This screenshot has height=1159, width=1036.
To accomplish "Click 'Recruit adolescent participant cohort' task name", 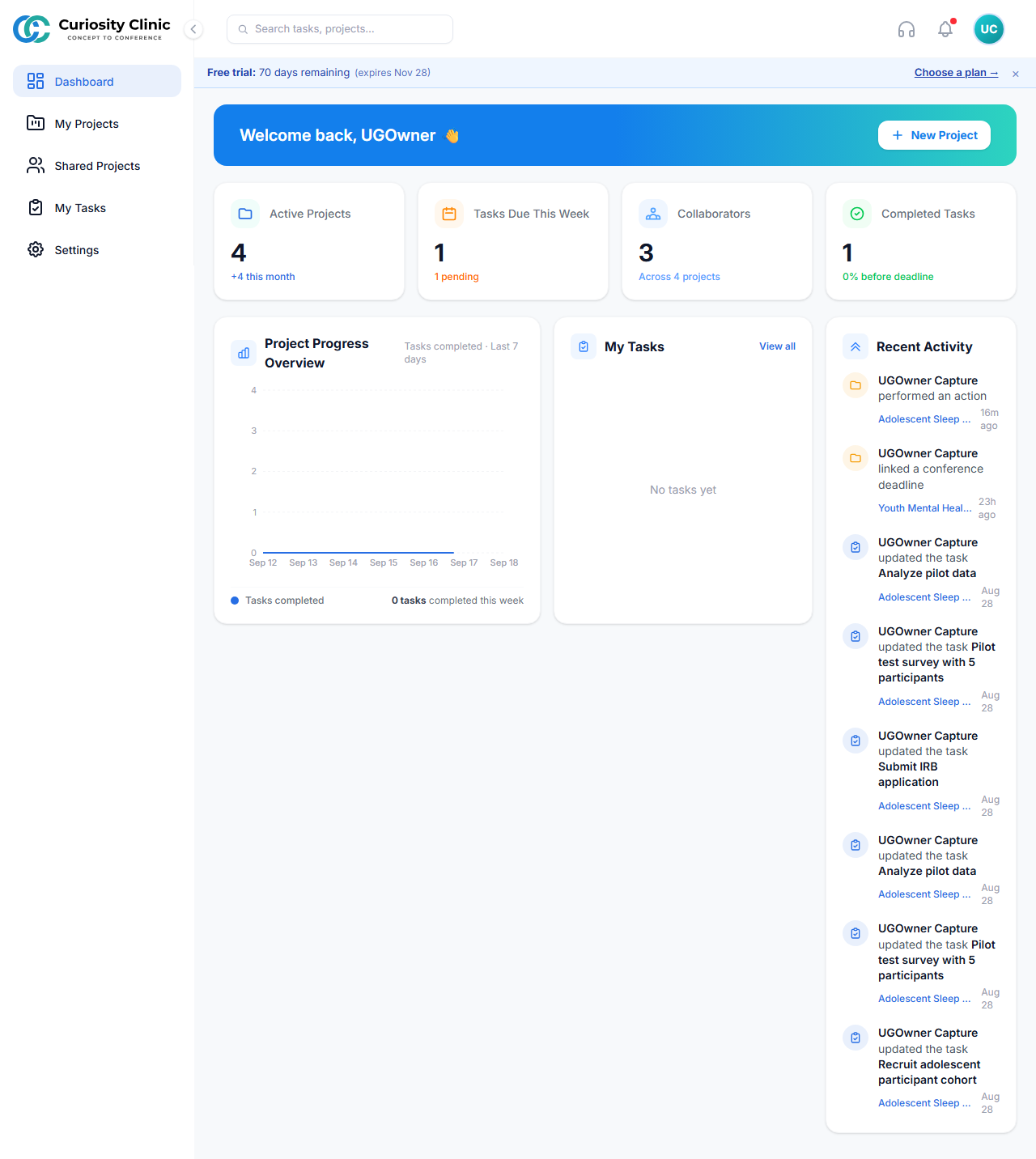I will coord(929,1072).
